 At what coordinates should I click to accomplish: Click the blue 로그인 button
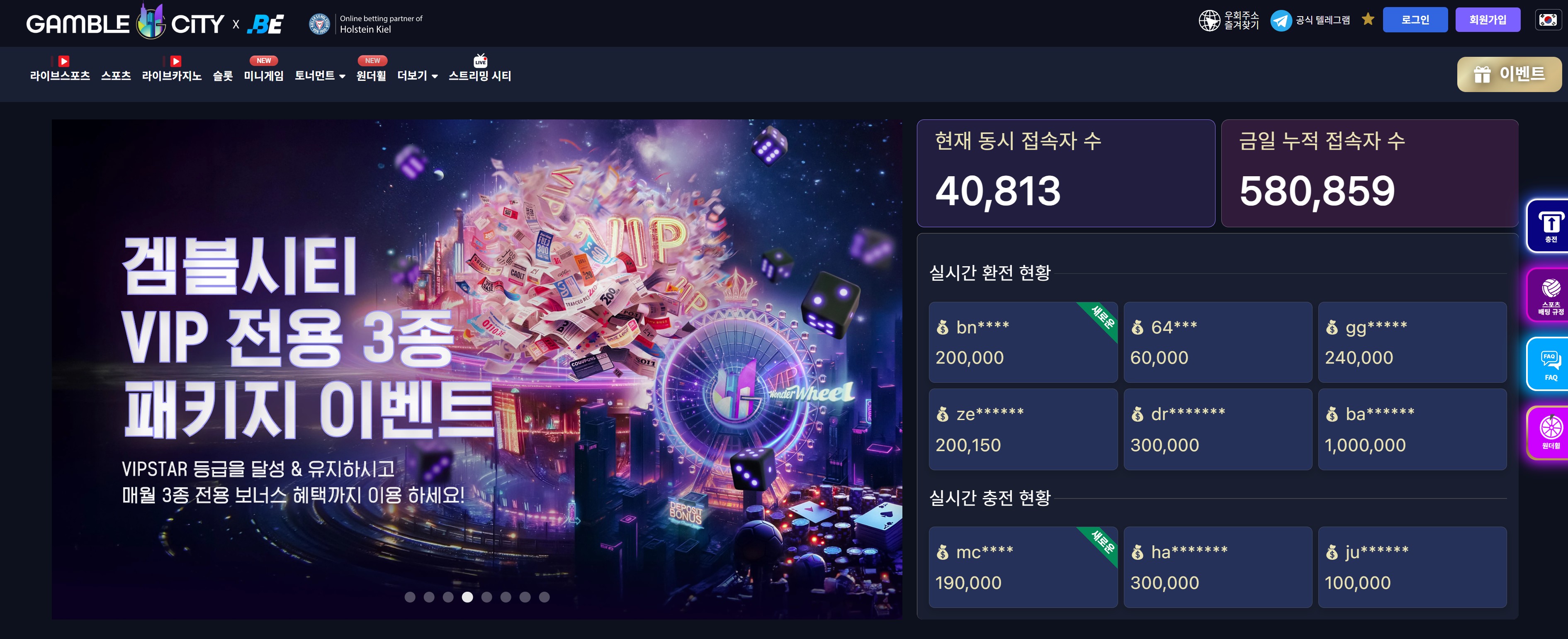[1415, 20]
